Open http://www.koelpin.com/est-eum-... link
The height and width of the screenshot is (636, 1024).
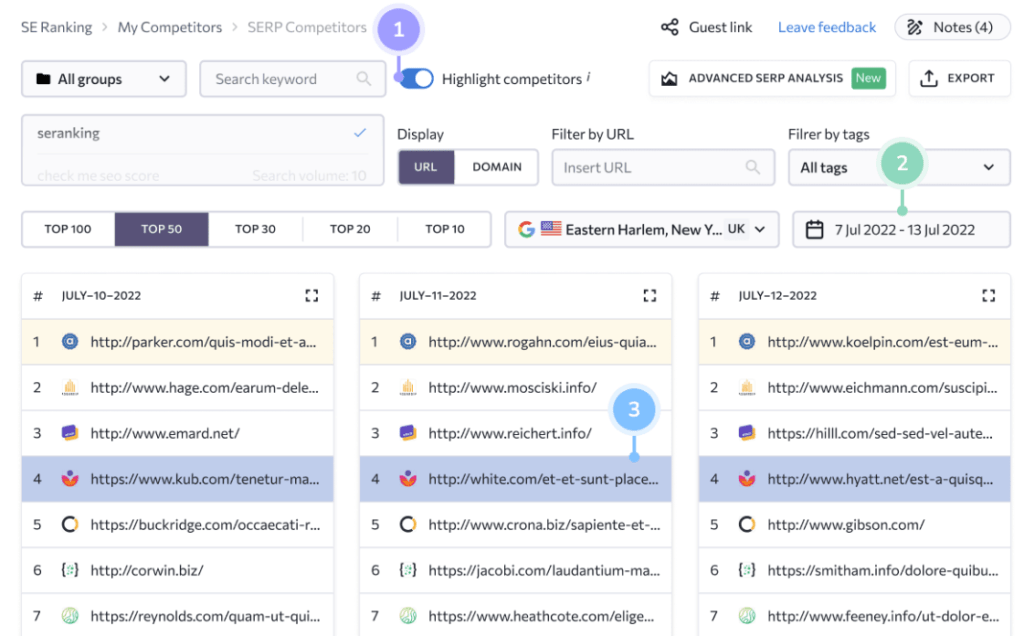click(x=882, y=342)
